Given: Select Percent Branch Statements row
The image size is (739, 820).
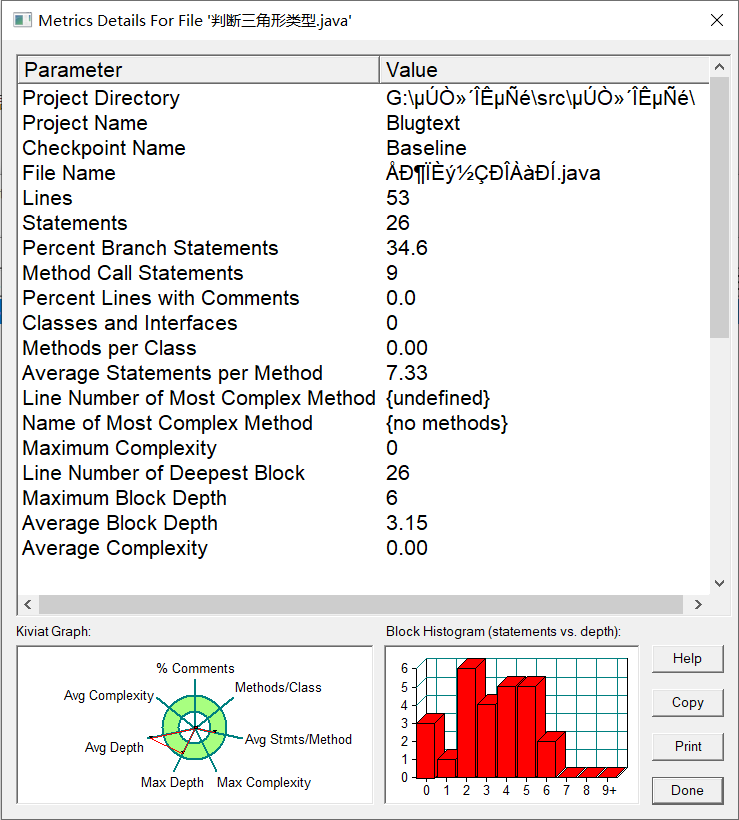Looking at the screenshot, I should click(x=363, y=248).
